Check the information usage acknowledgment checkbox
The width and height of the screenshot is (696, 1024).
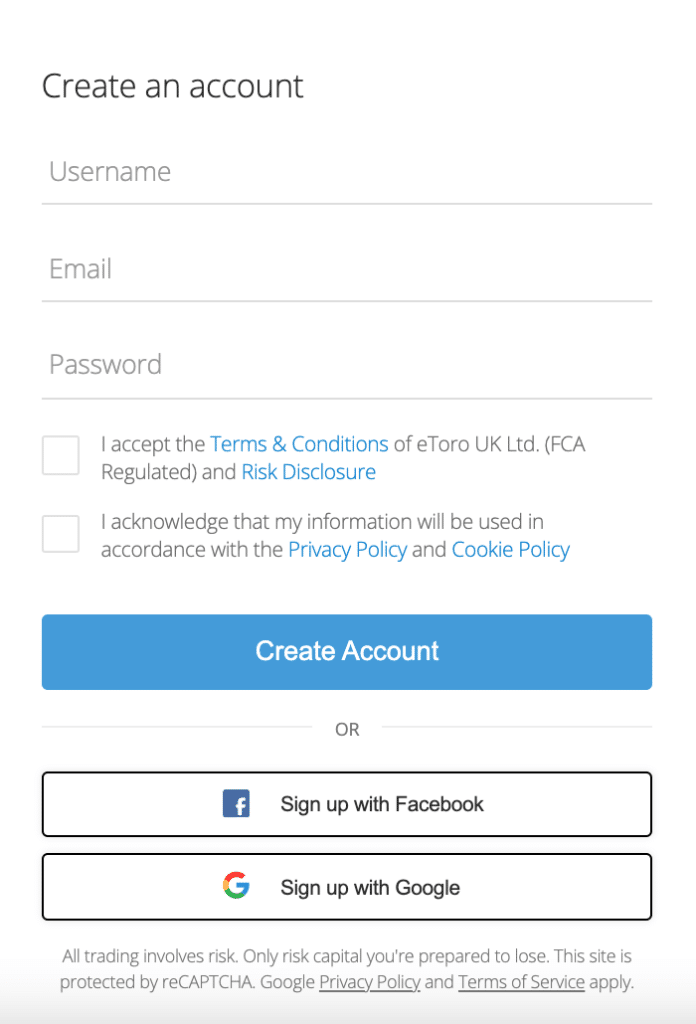click(x=60, y=534)
